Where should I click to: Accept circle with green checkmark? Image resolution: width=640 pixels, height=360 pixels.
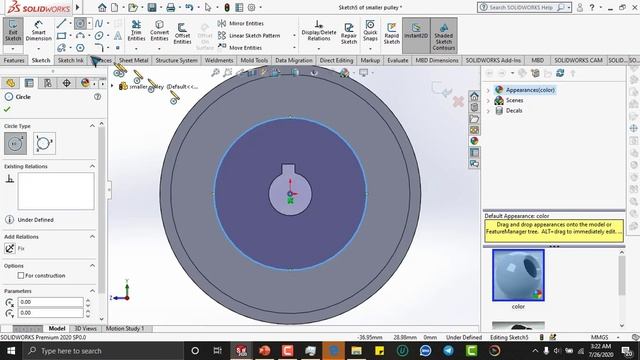[7, 109]
